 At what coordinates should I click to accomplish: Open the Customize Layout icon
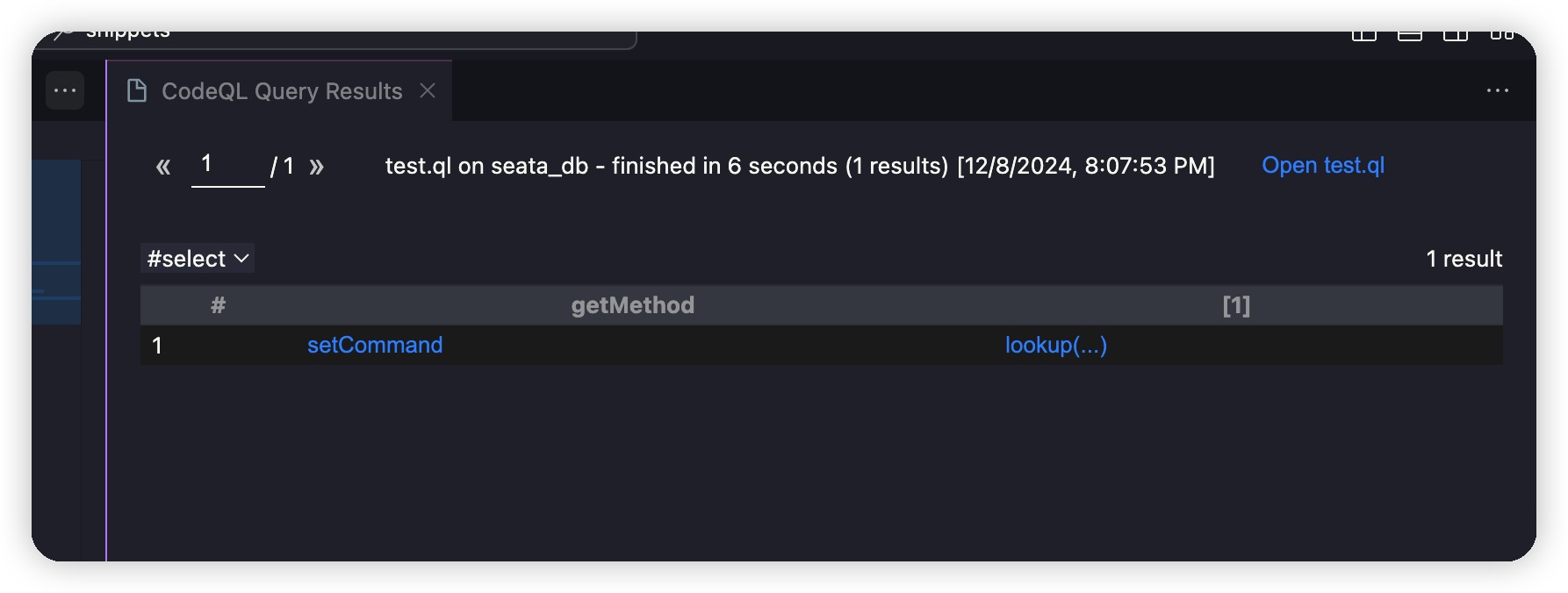(x=1501, y=35)
